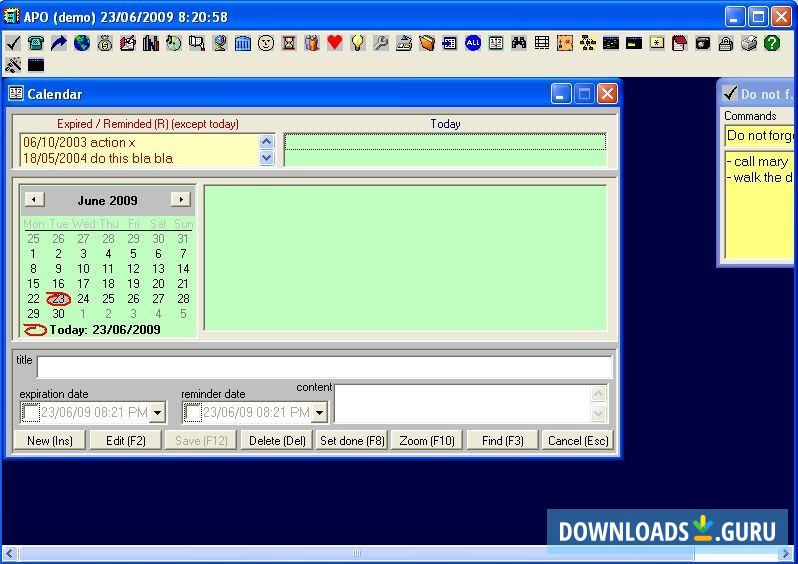
Task: Click the Delete (Del) button
Action: pos(277,440)
